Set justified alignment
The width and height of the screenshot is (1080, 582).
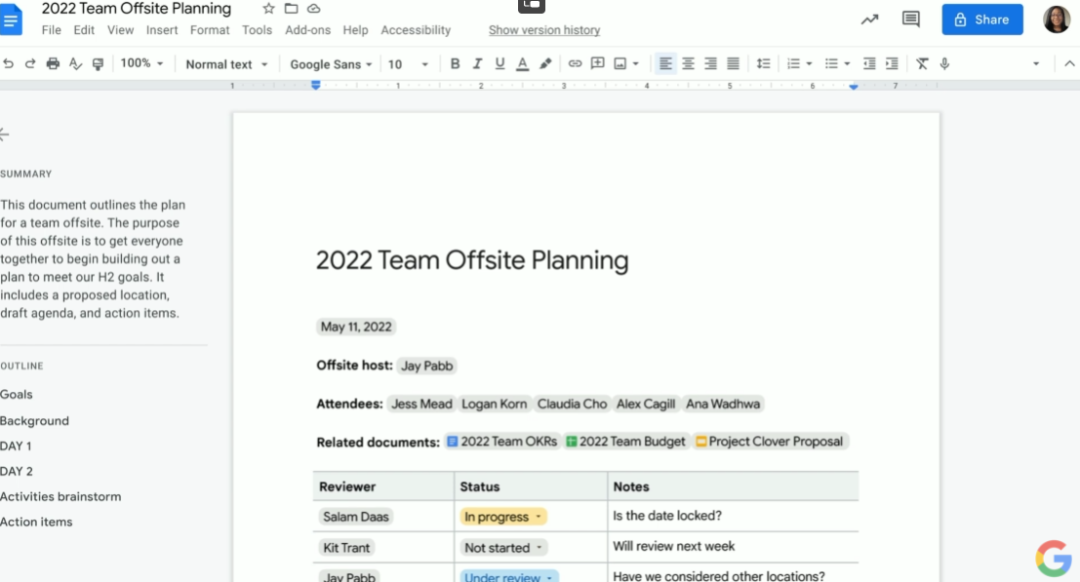click(x=734, y=64)
